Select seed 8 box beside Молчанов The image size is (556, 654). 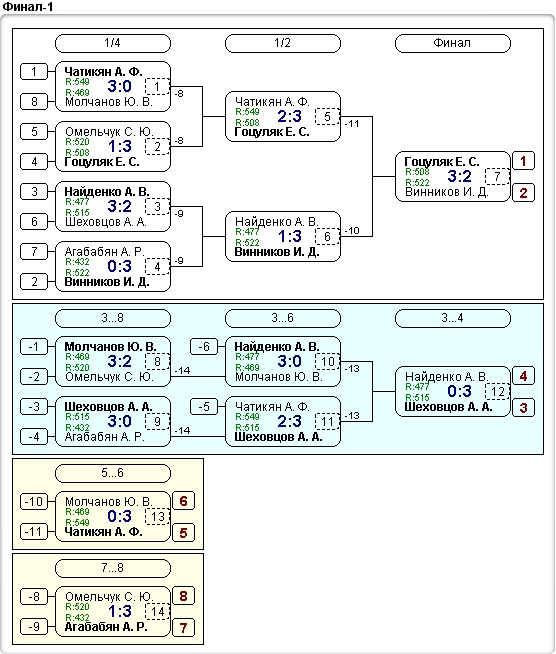[x=34, y=101]
